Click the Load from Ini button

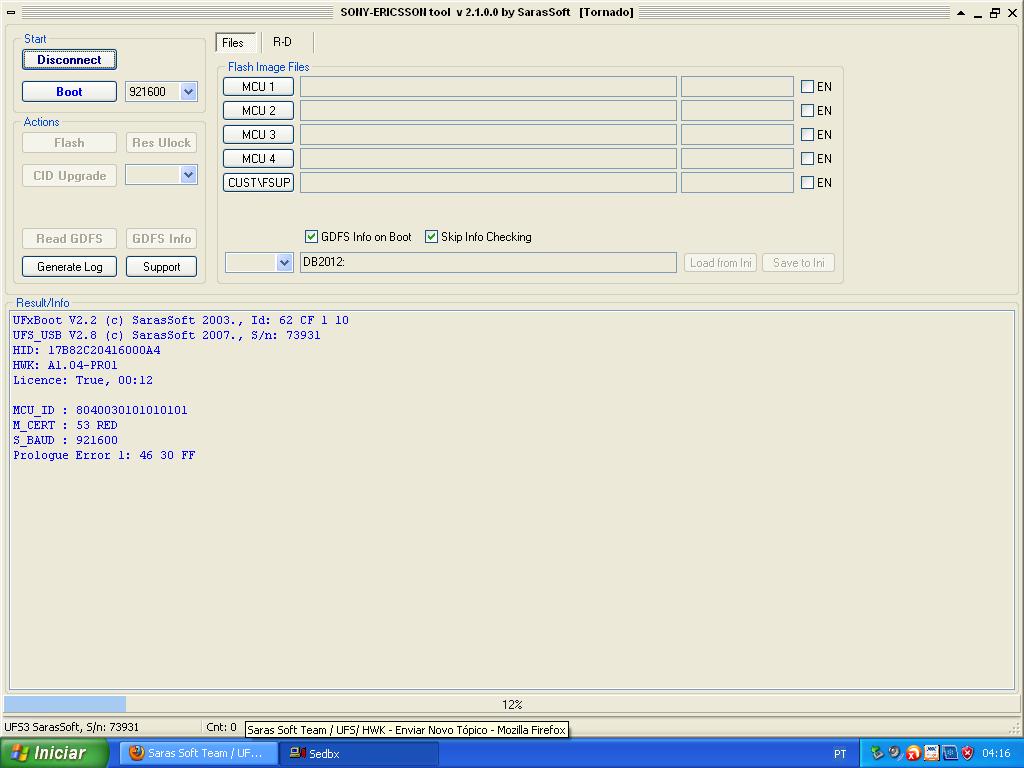(x=720, y=263)
